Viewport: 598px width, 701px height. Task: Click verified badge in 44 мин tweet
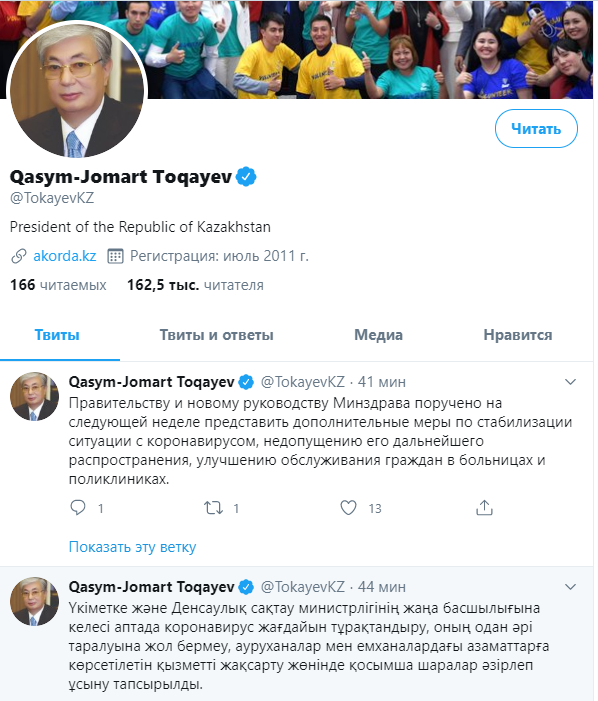[246, 587]
